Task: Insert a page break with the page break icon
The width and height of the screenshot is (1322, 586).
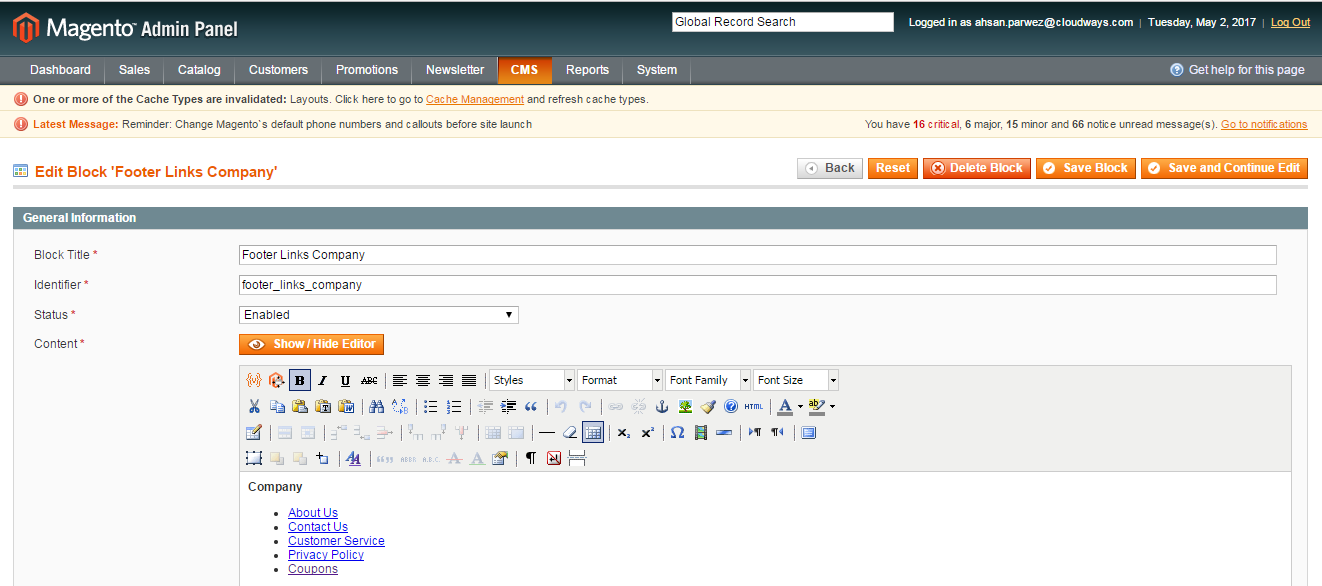Action: [577, 458]
